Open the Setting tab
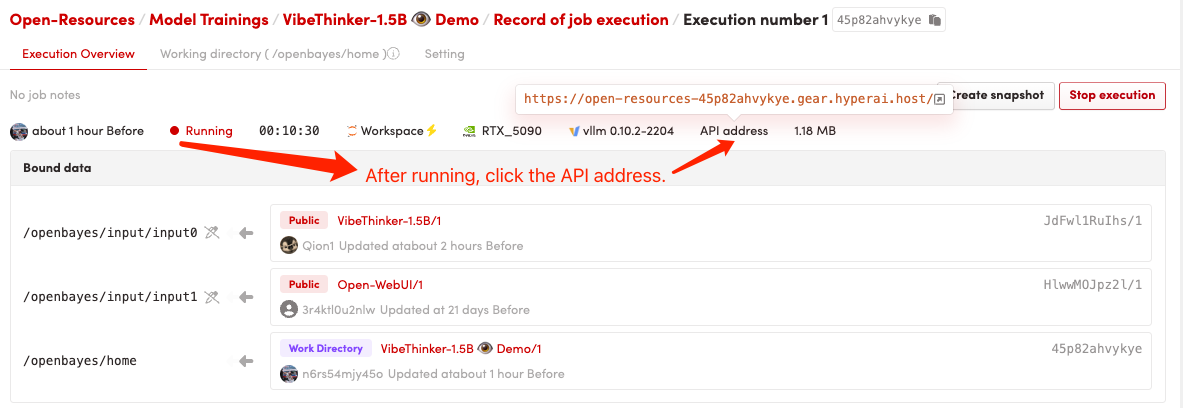This screenshot has height=408, width=1183. tap(444, 54)
